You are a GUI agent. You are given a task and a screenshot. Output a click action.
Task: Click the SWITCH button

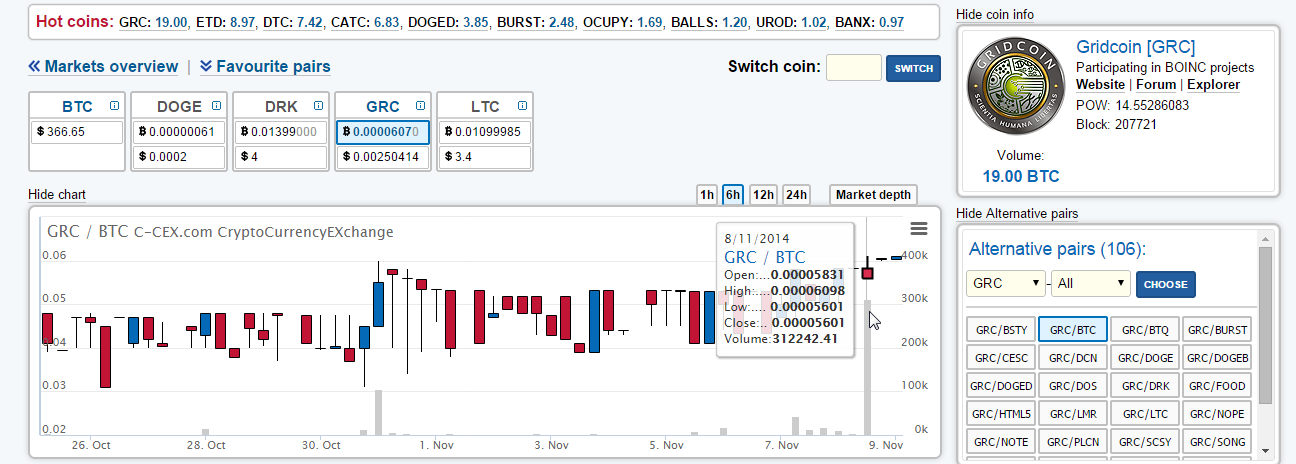click(913, 68)
